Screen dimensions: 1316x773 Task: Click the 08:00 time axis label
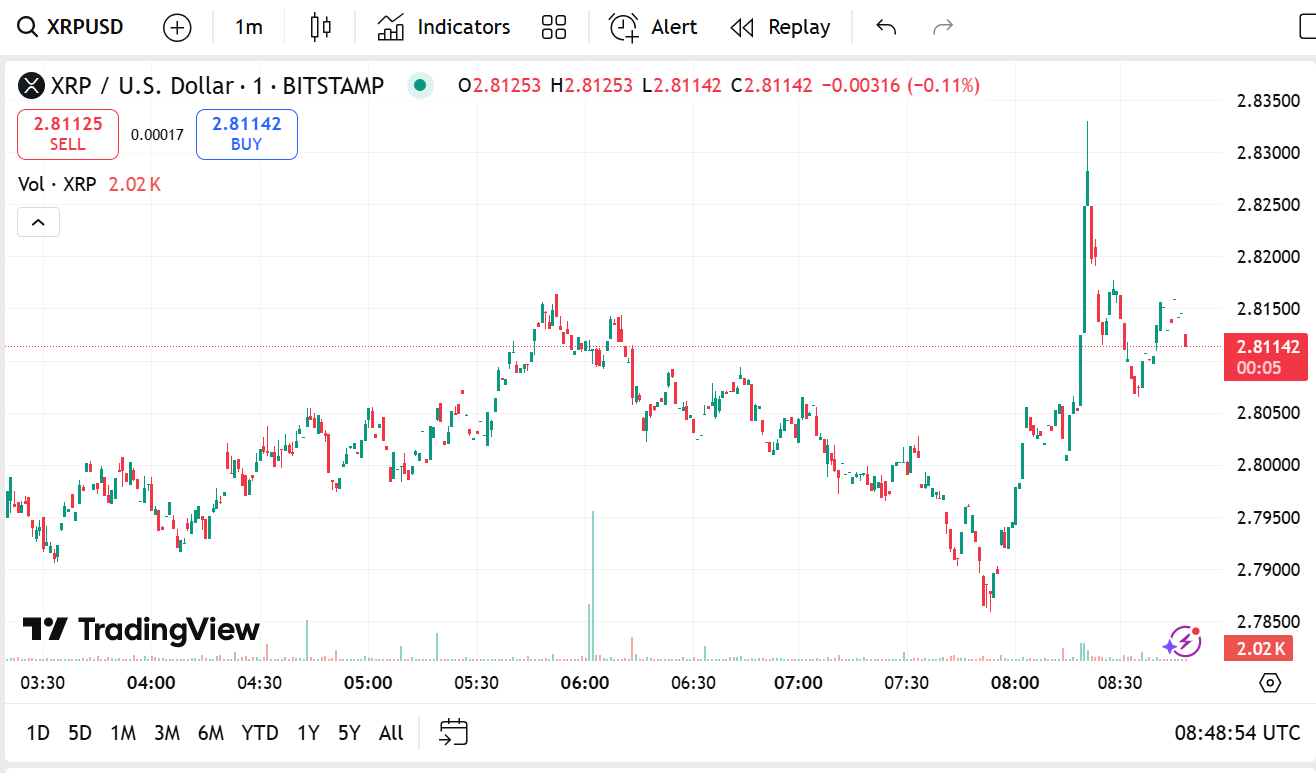coord(1014,683)
